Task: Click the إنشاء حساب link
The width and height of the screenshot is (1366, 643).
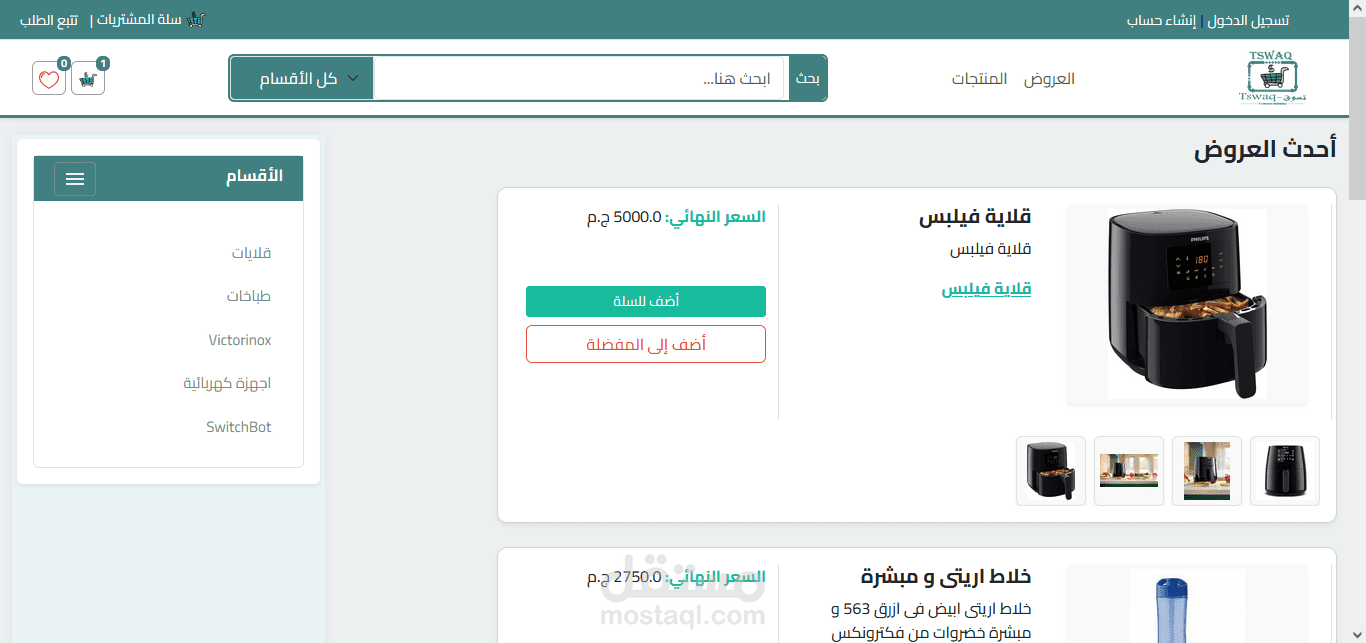Action: pos(1161,20)
